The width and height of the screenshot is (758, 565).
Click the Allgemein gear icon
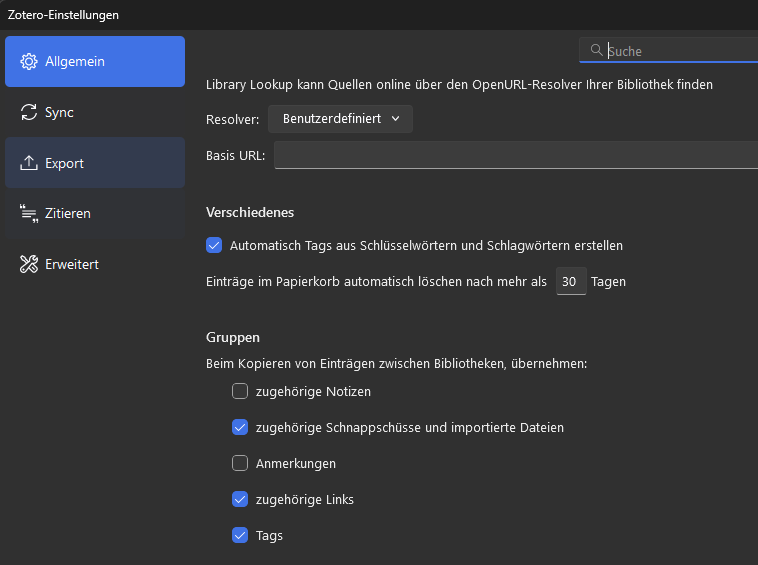tap(29, 61)
